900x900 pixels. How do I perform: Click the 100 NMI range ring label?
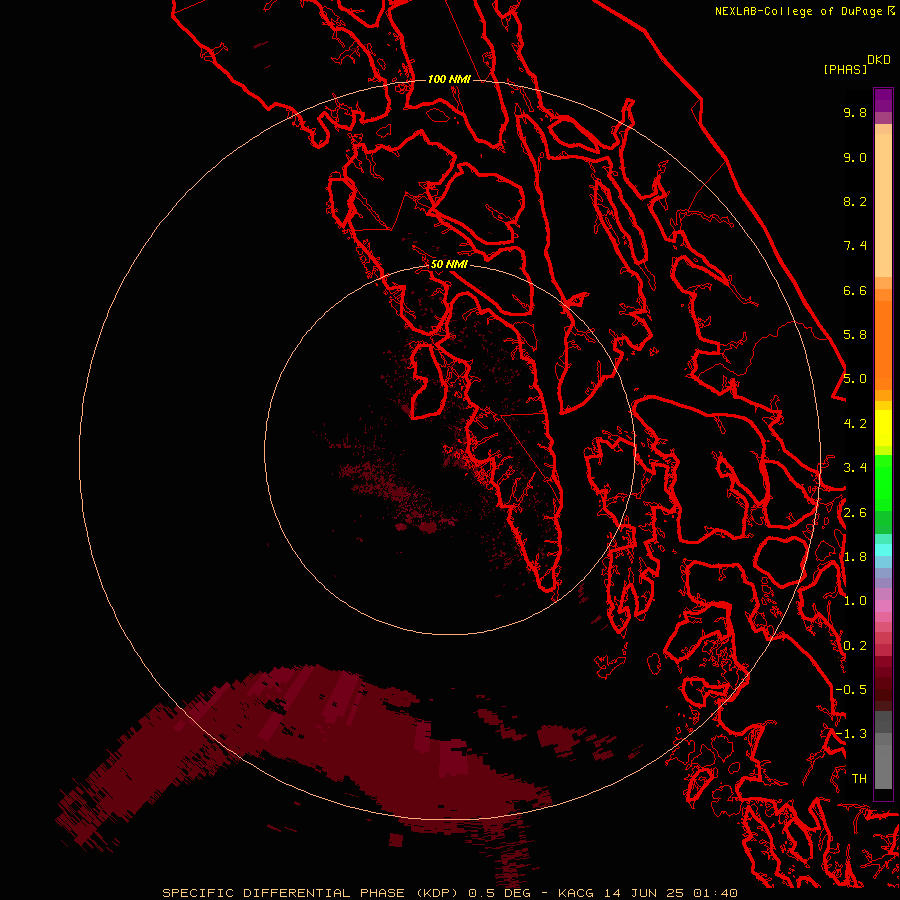click(x=449, y=79)
